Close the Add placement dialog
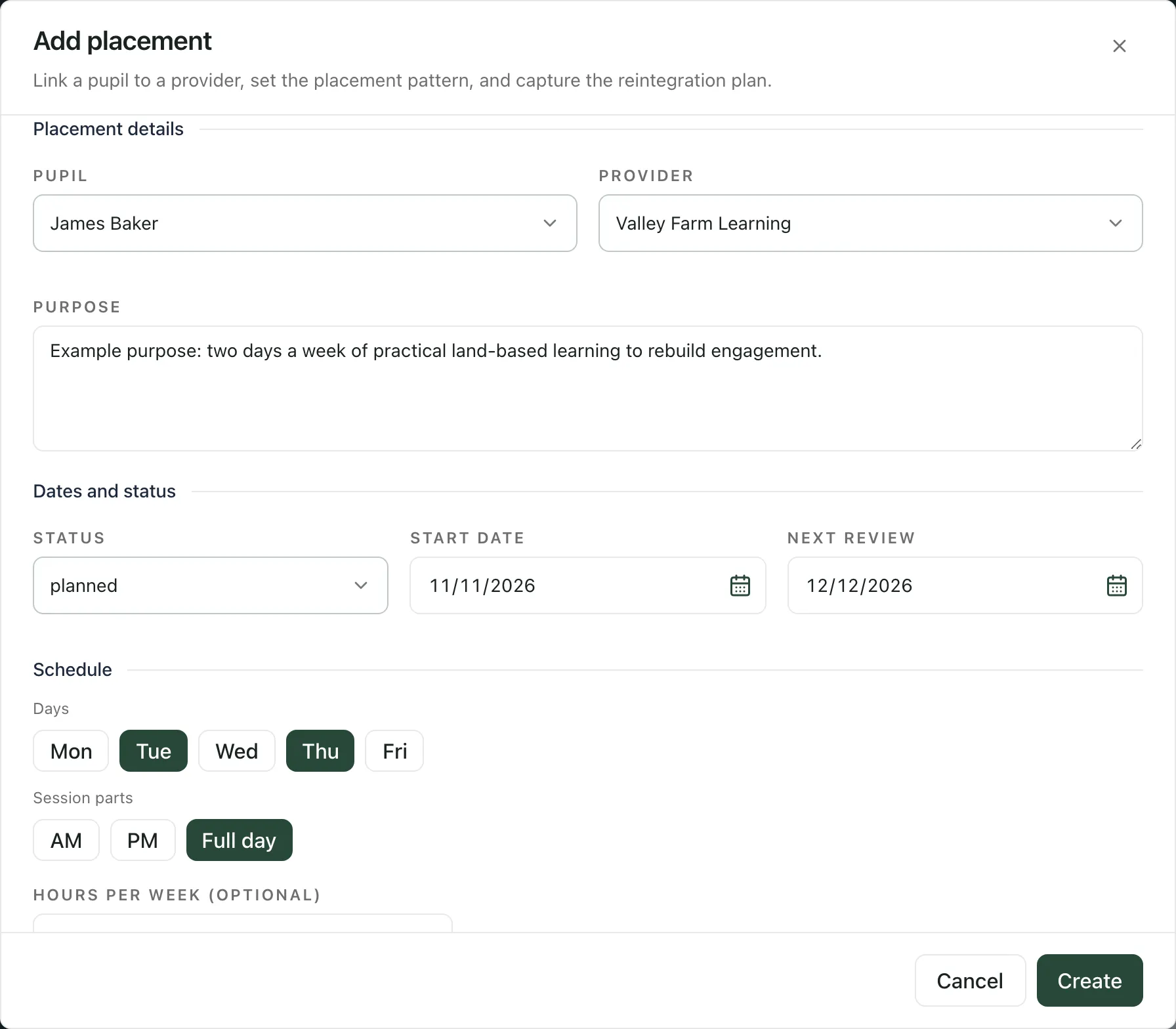Viewport: 1176px width, 1029px height. [1120, 46]
